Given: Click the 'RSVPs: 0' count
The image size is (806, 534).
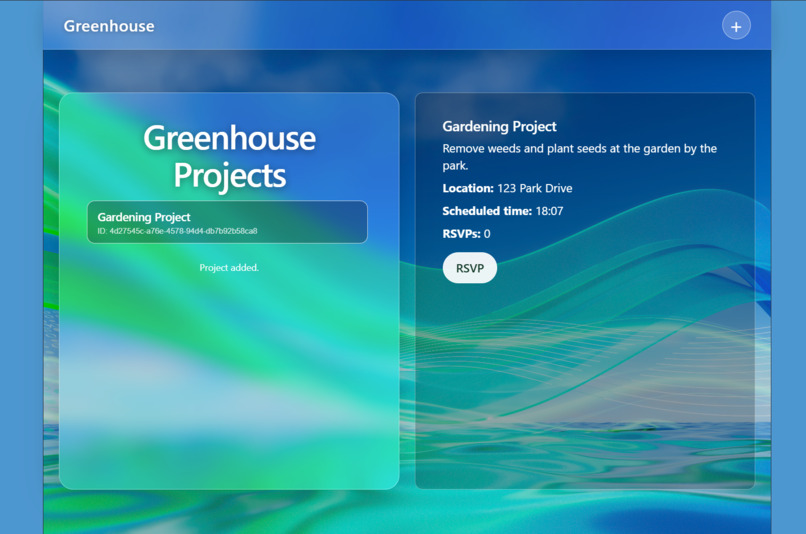Looking at the screenshot, I should click(x=466, y=234).
